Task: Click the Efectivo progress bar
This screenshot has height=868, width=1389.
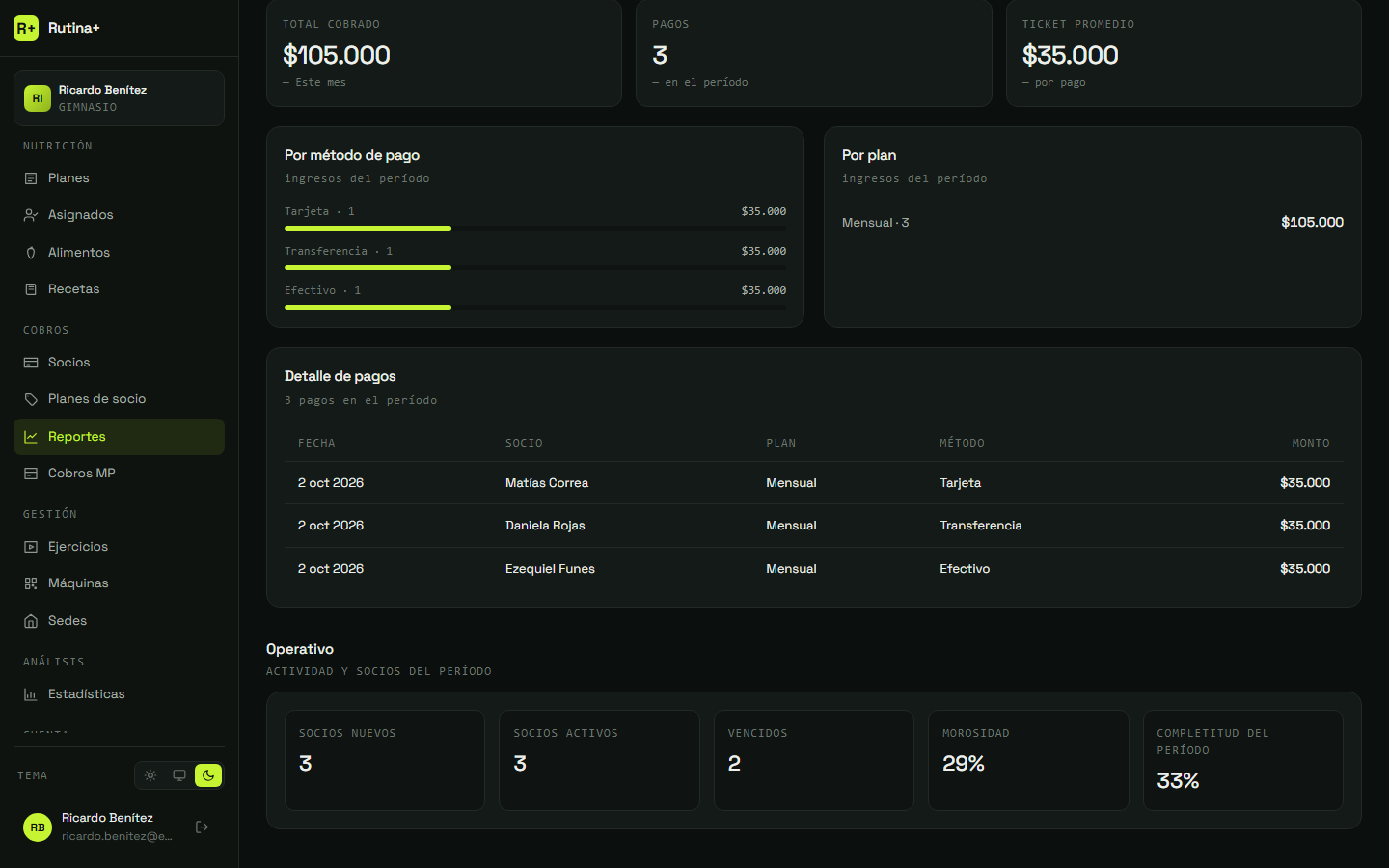Action: 535,308
